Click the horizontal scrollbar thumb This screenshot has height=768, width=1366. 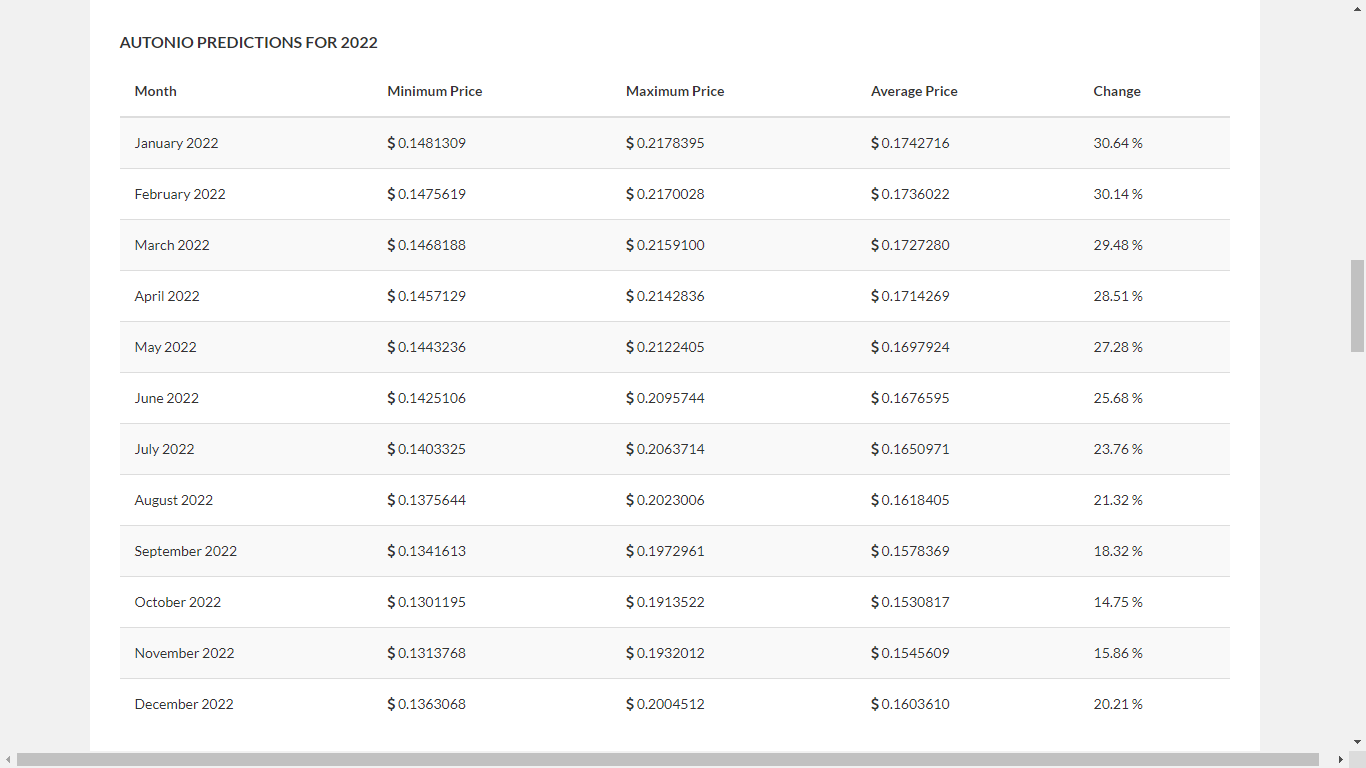tap(668, 760)
